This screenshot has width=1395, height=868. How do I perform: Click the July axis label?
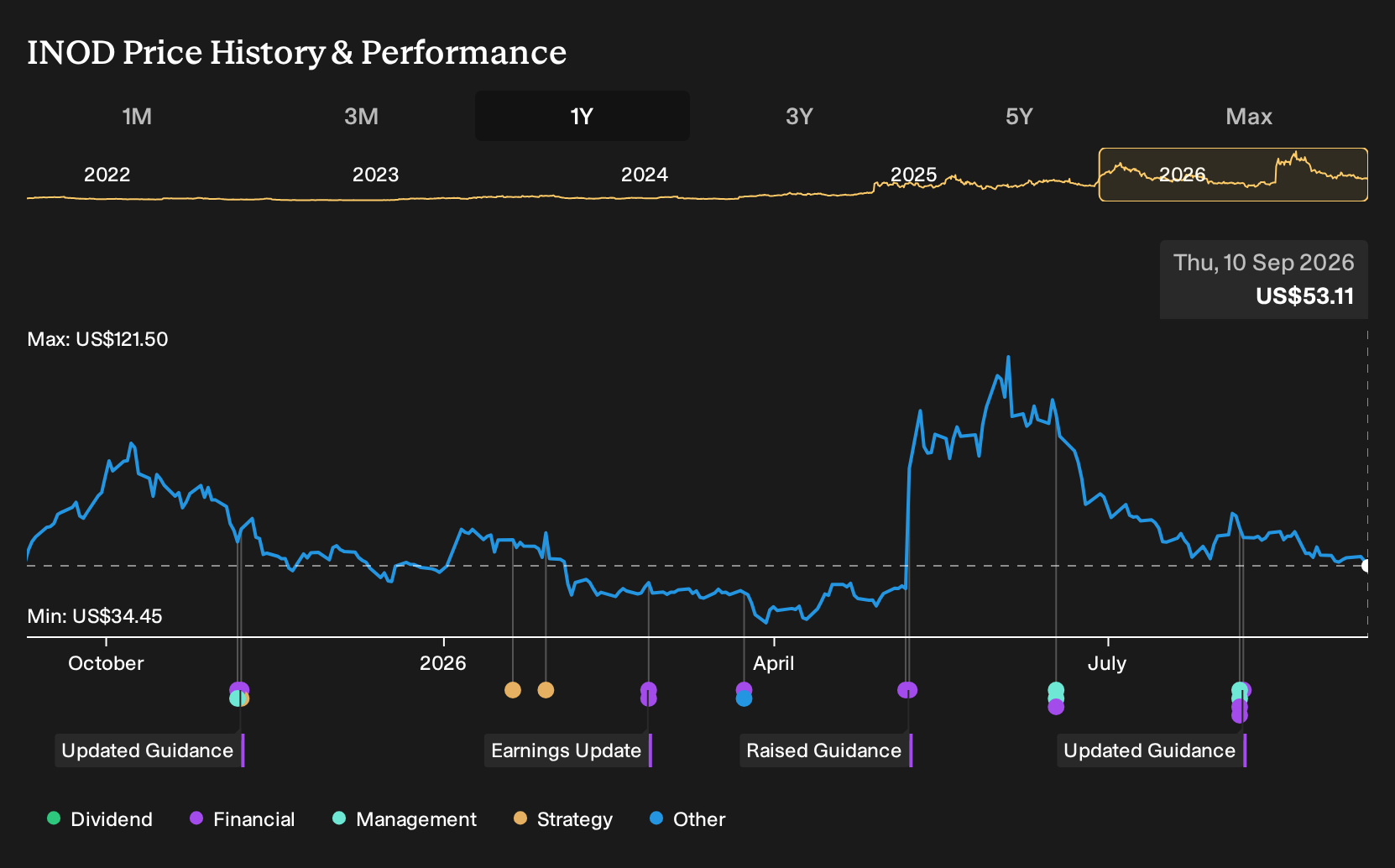tap(1107, 663)
